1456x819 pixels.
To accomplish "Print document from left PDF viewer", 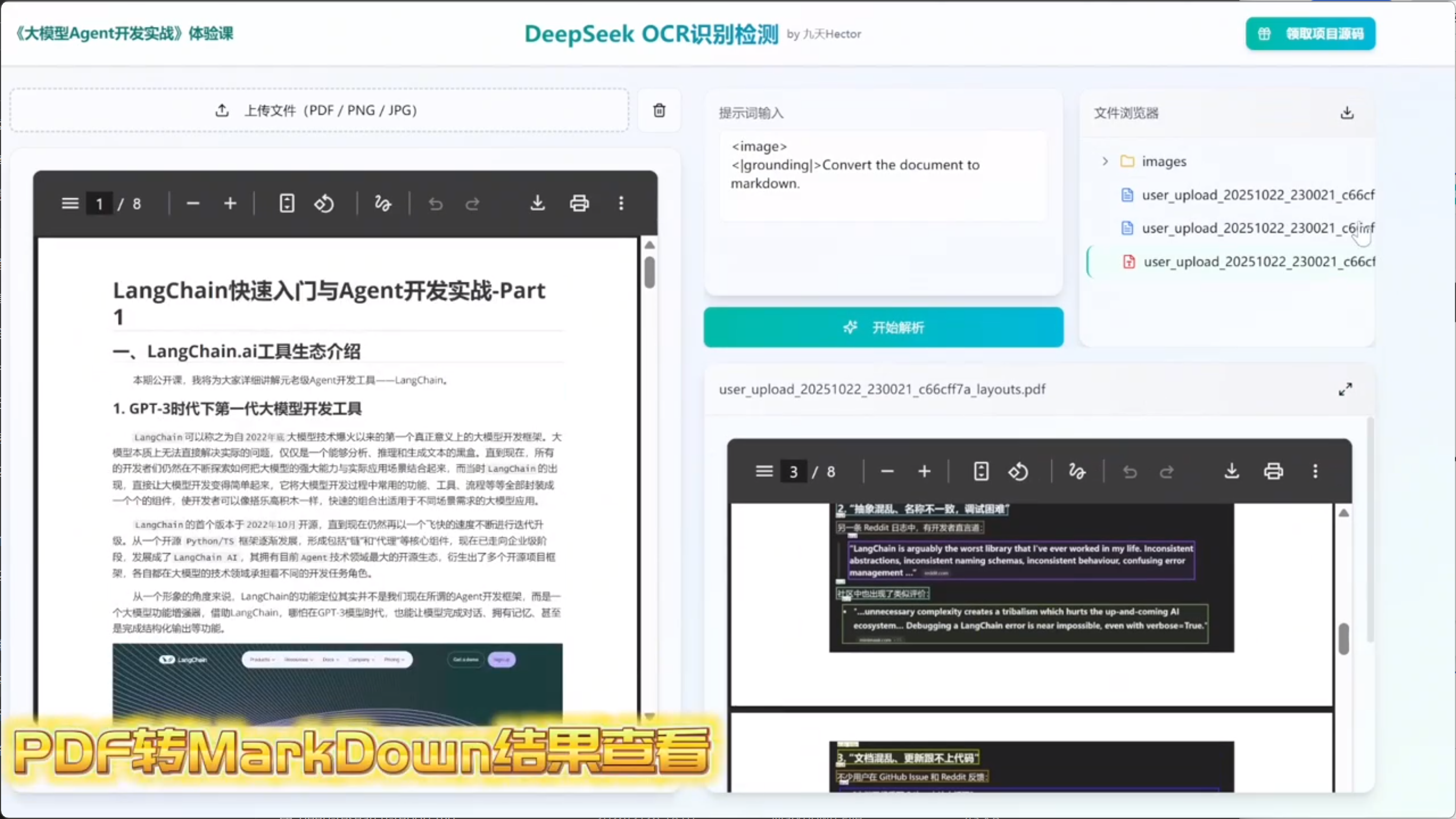I will pos(580,204).
